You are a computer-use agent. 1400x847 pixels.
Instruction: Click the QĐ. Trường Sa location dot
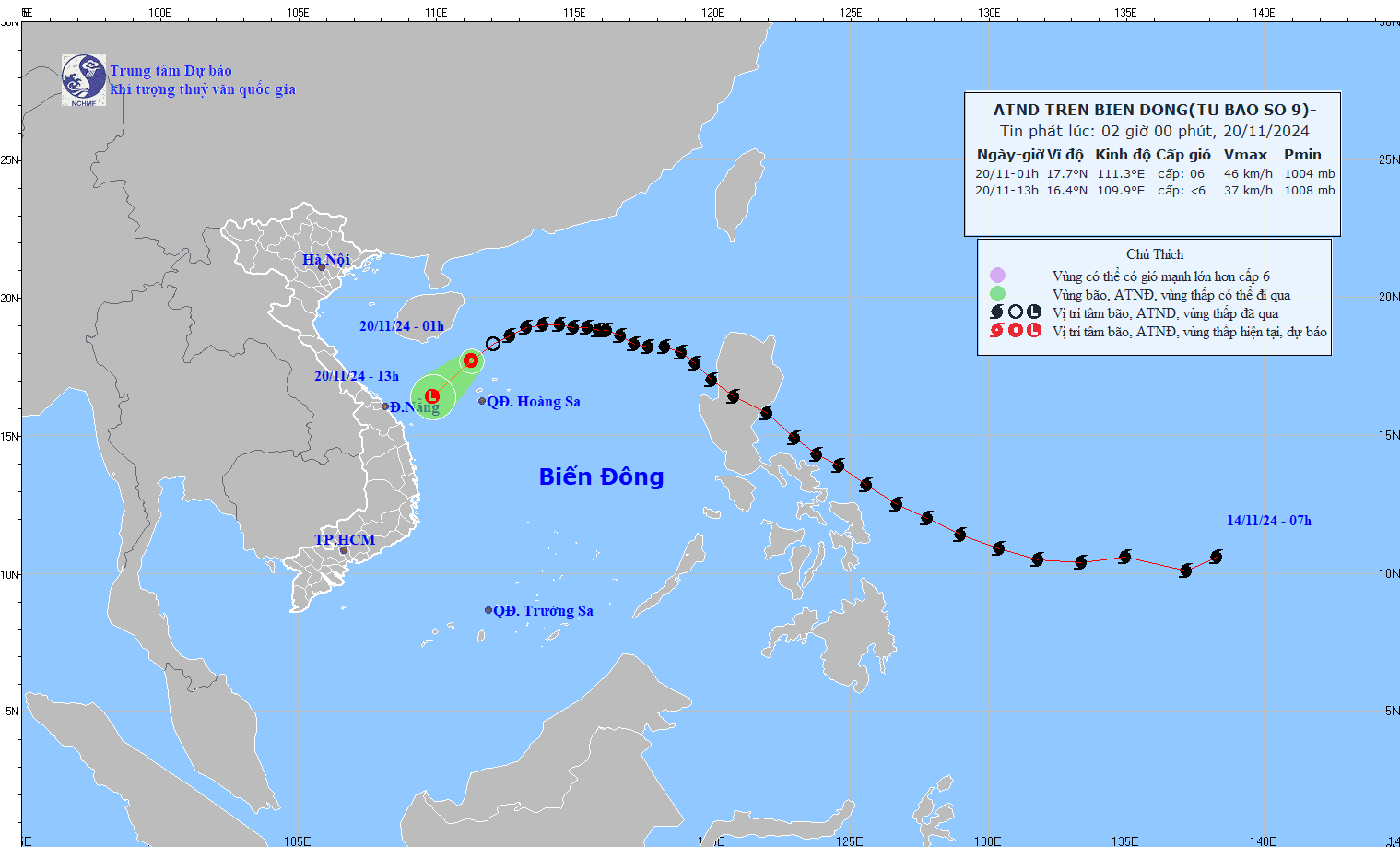pyautogui.click(x=488, y=610)
